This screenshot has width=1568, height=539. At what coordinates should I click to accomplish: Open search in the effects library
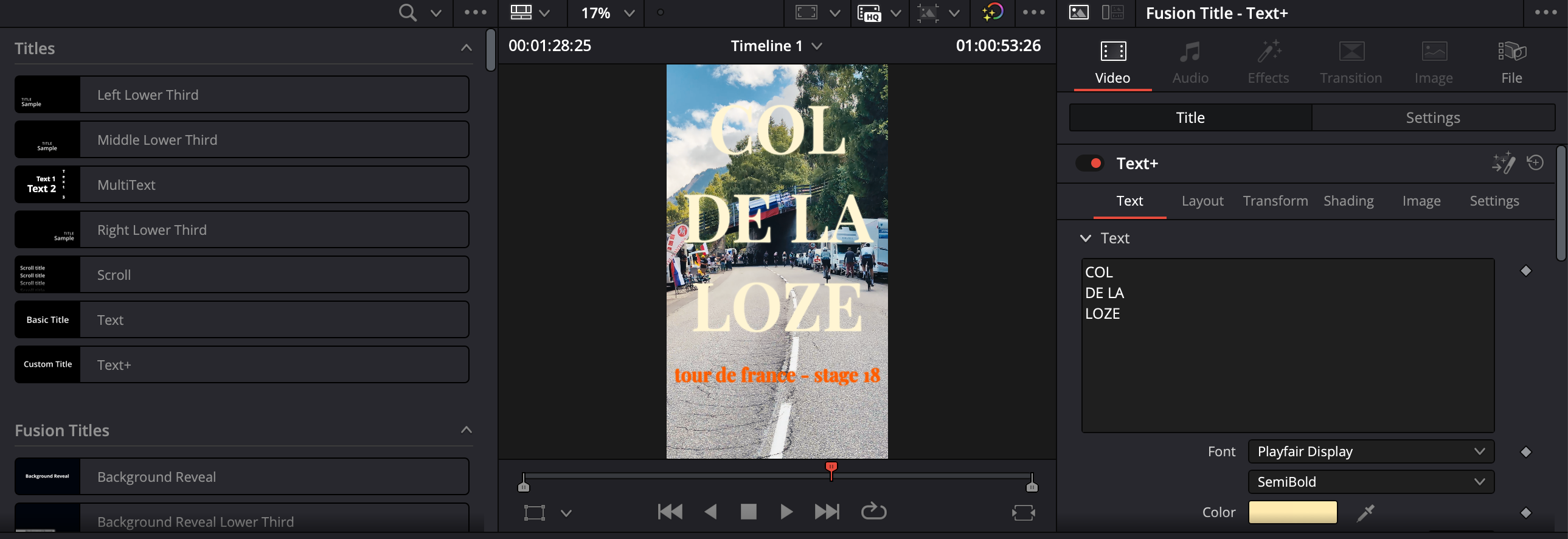point(408,13)
